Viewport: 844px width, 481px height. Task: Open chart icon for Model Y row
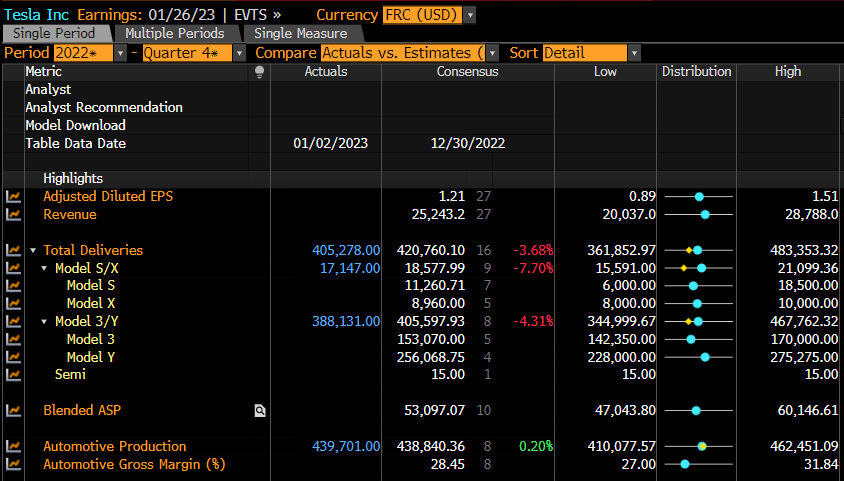[13, 357]
